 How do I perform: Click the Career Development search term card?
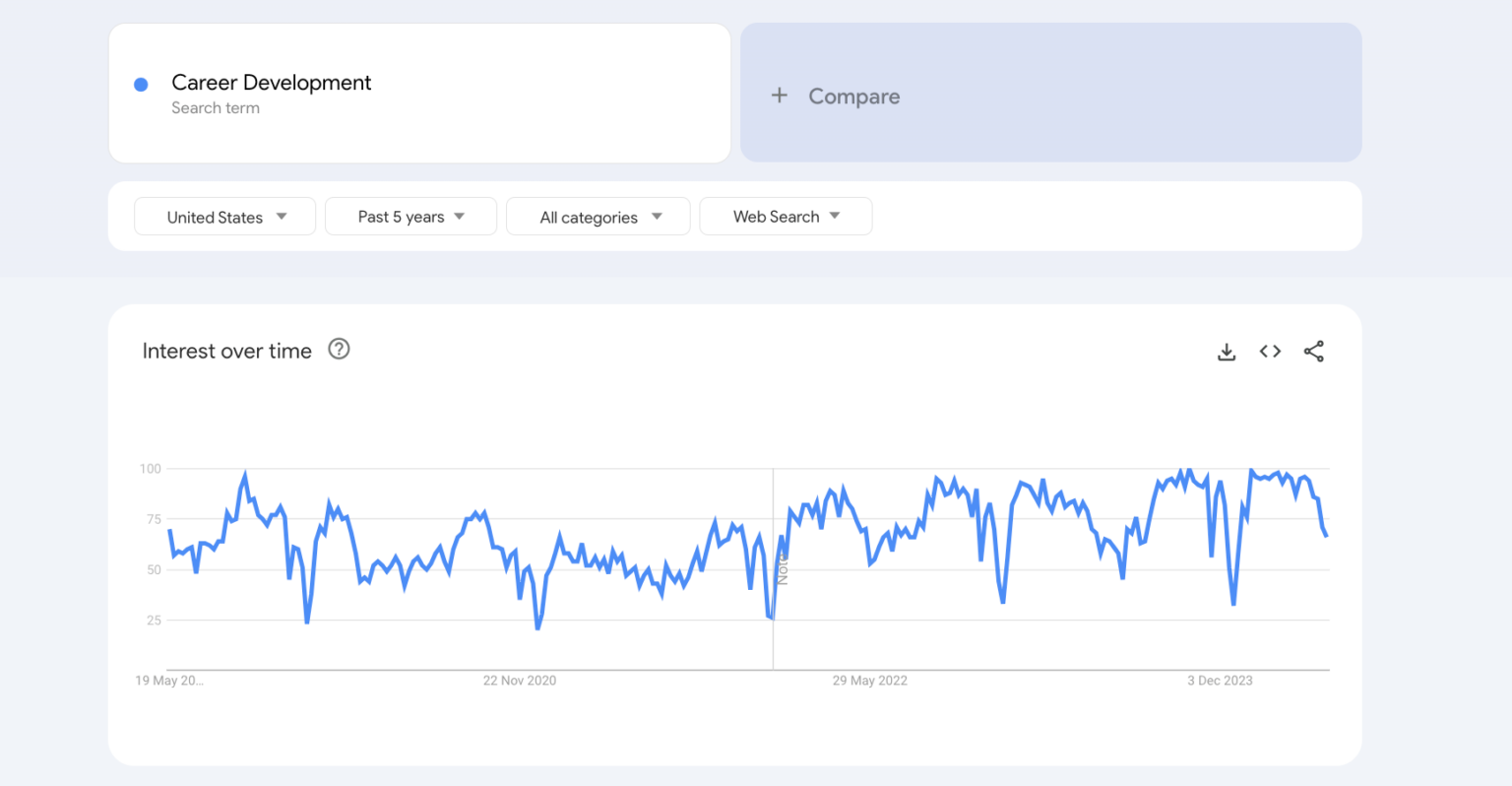click(419, 93)
